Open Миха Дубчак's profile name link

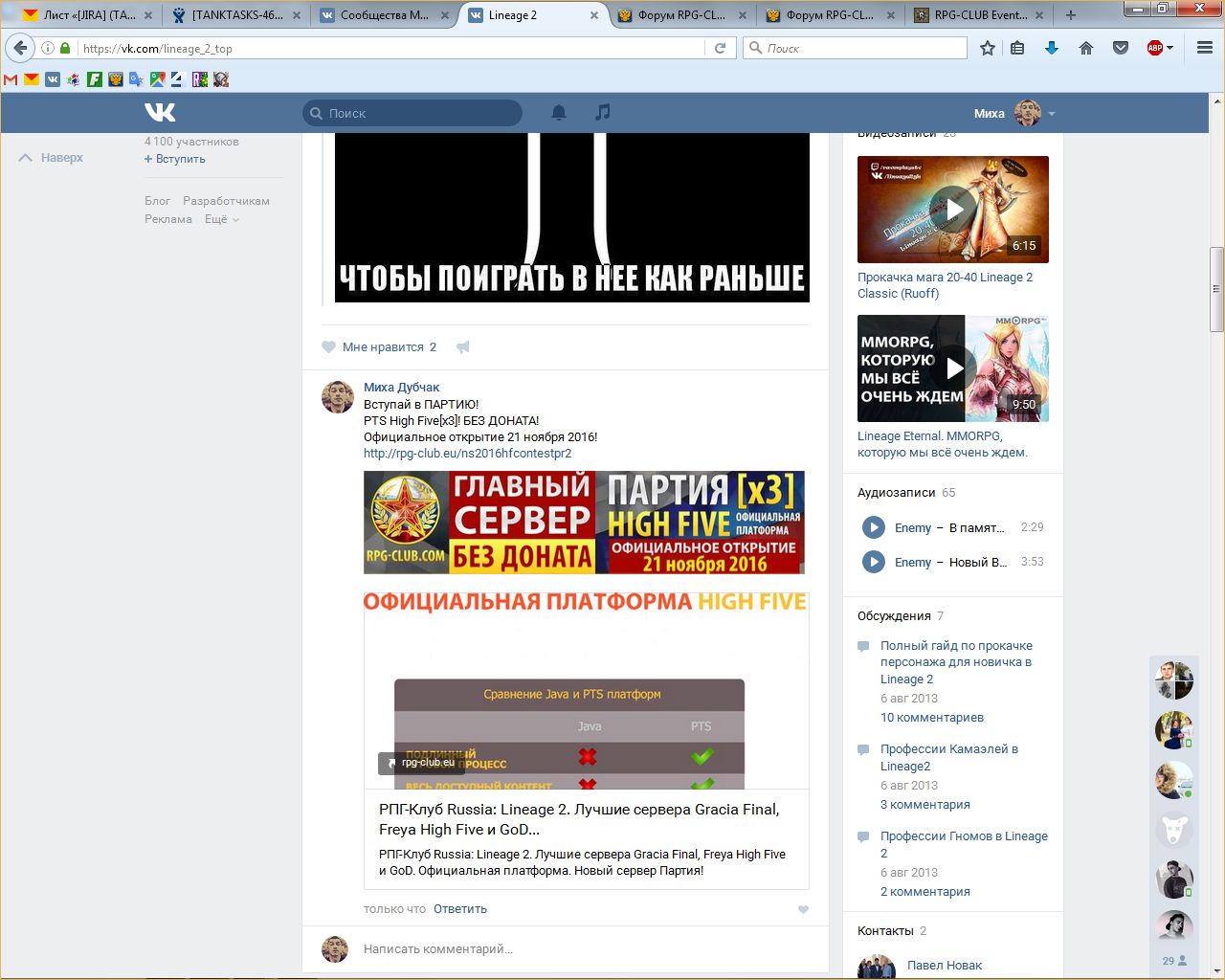[401, 388]
